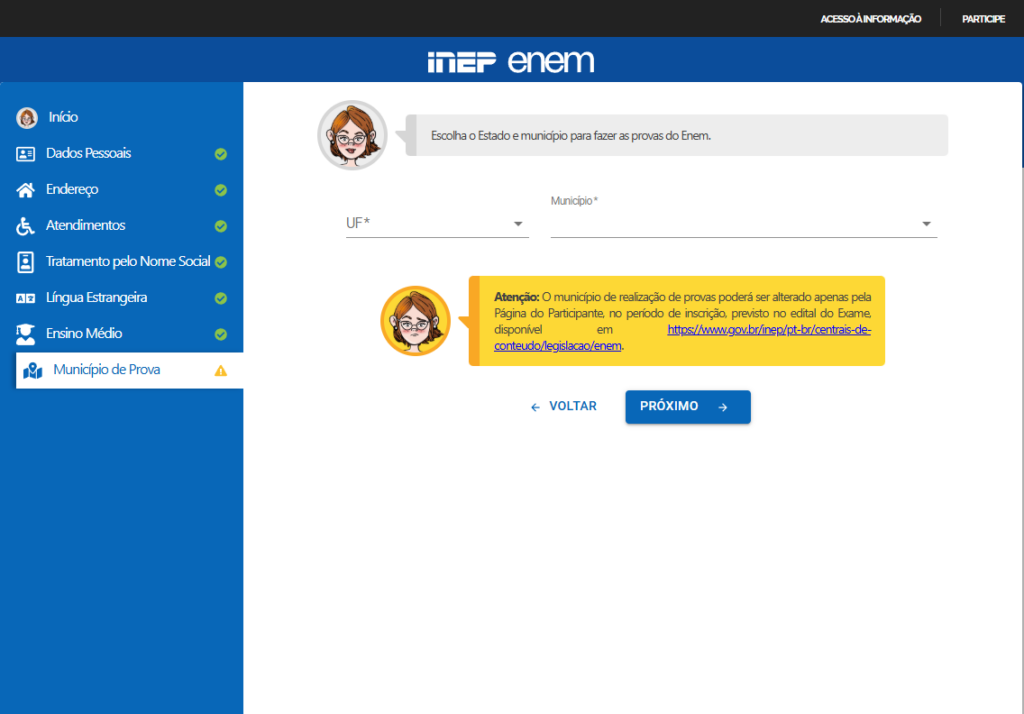Click the Dados Pessoais ID card icon
The width and height of the screenshot is (1024, 714).
tap(25, 154)
